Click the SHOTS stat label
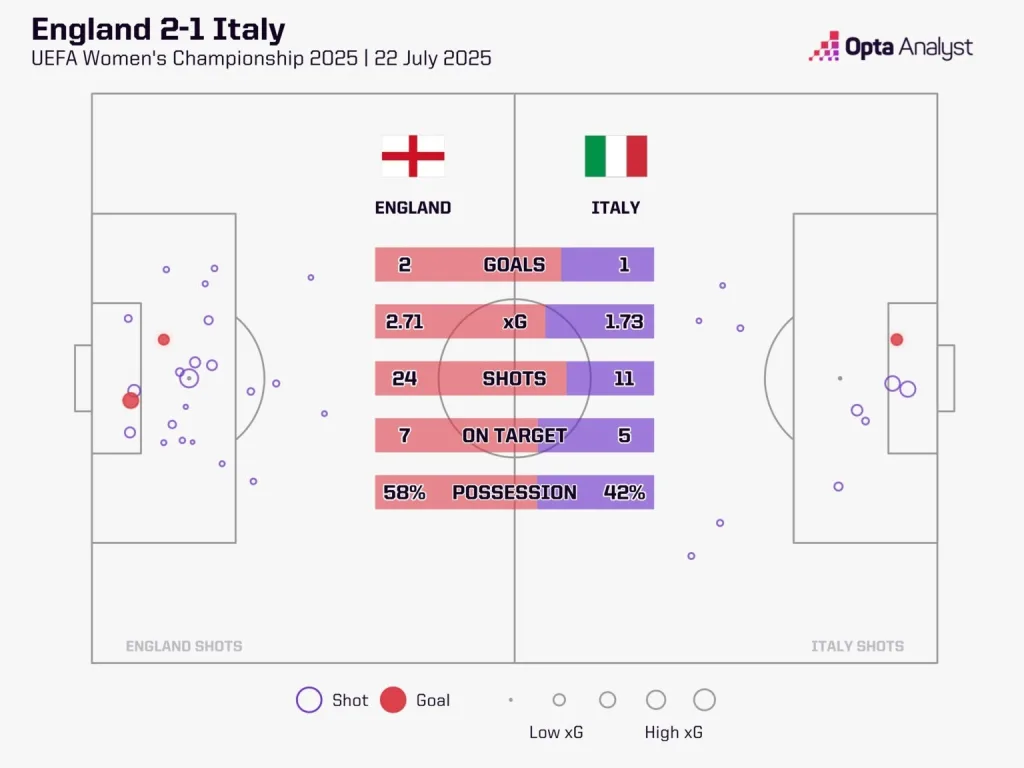 [x=514, y=379]
